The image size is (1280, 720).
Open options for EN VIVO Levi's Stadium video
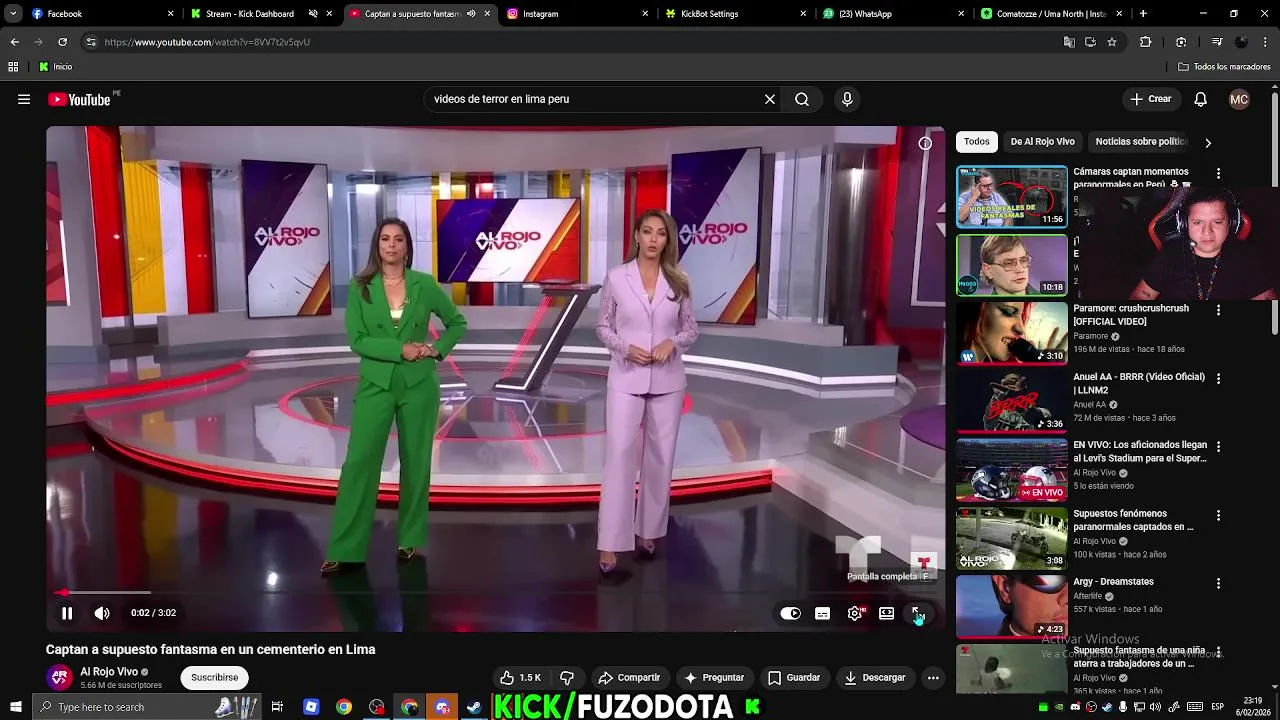[x=1218, y=446]
